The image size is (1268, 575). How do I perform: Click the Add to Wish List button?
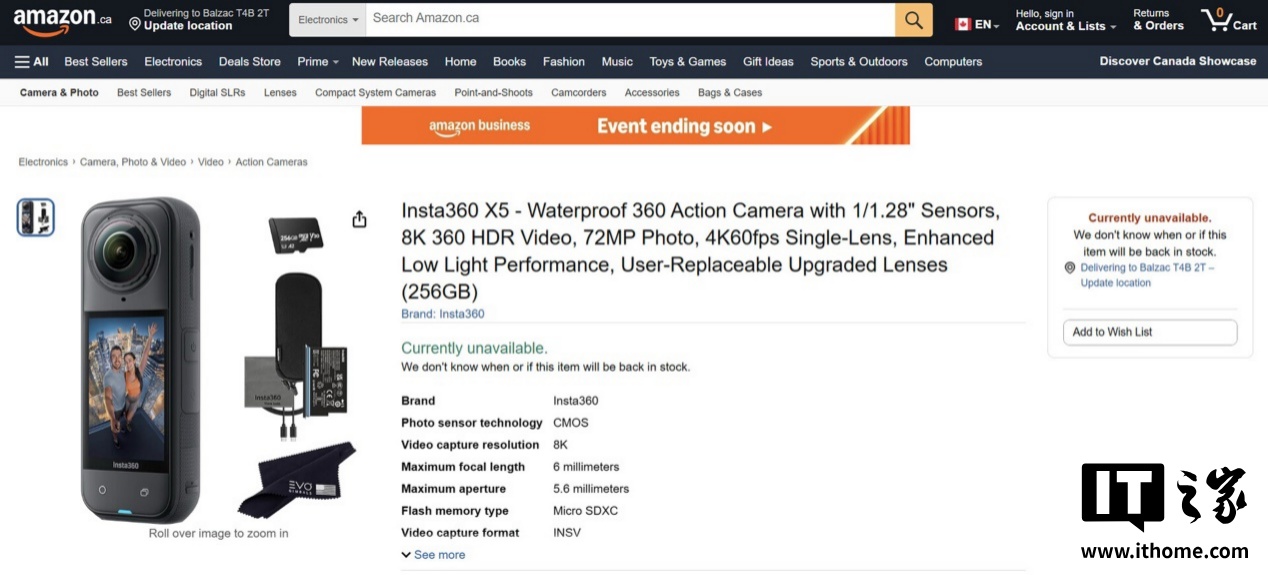(1149, 332)
